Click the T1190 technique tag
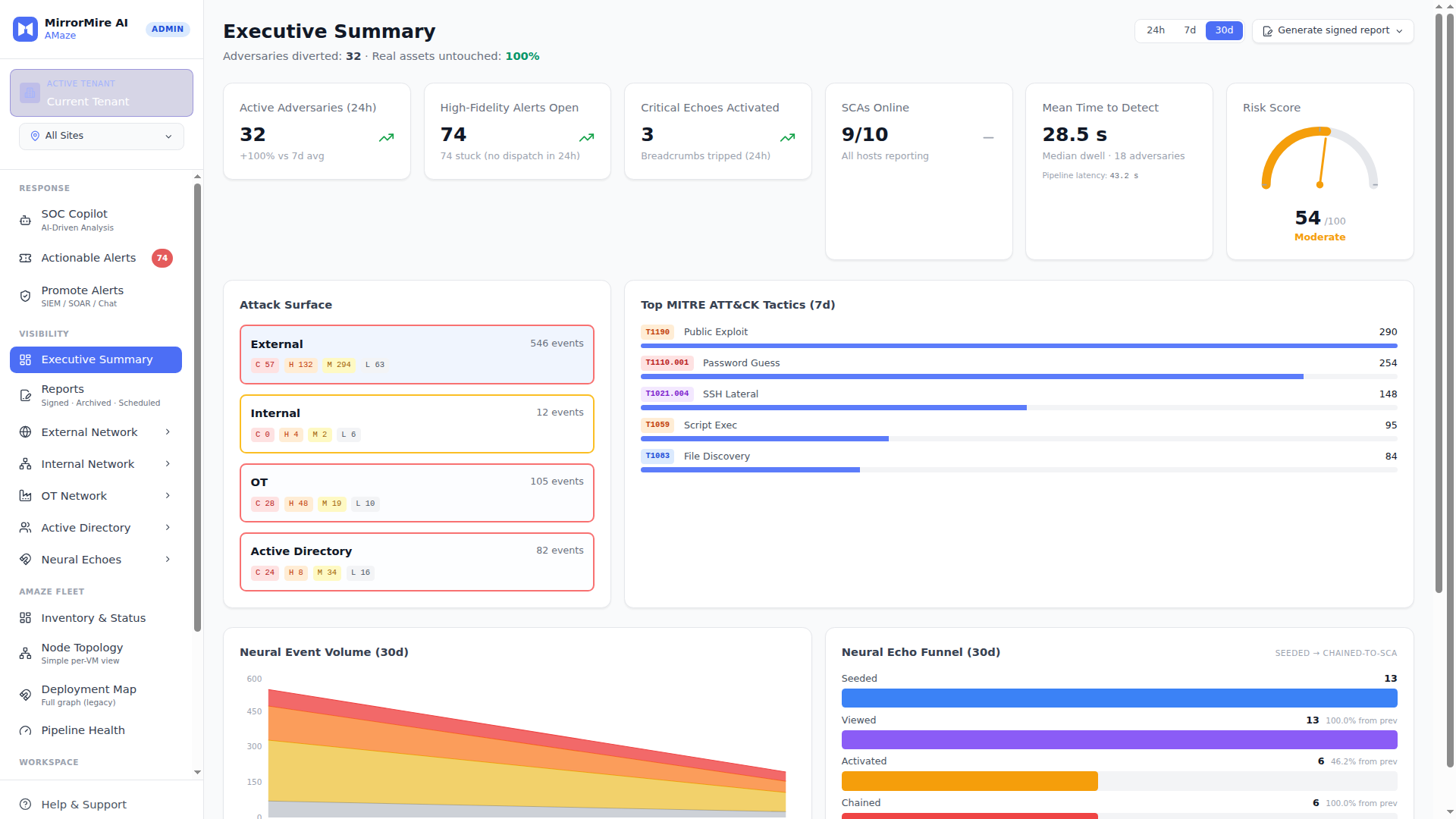Image resolution: width=1456 pixels, height=819 pixels. (657, 332)
